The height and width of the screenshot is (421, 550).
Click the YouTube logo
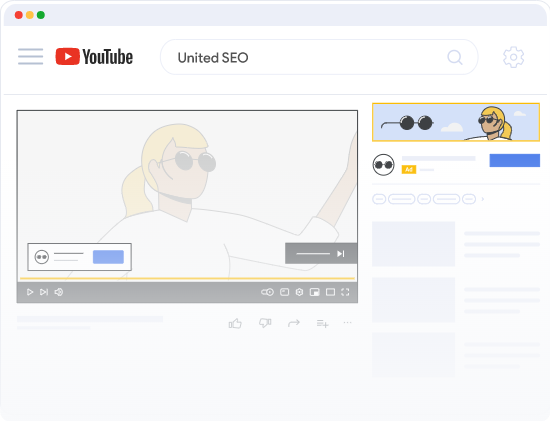pos(94,57)
